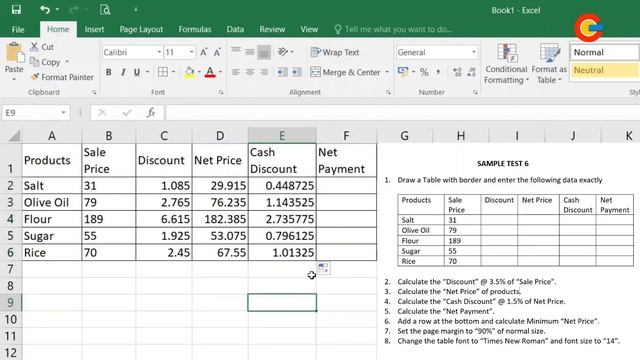Screen dimensions: 640x360
Task: Open the Review tab
Action: pos(272,29)
